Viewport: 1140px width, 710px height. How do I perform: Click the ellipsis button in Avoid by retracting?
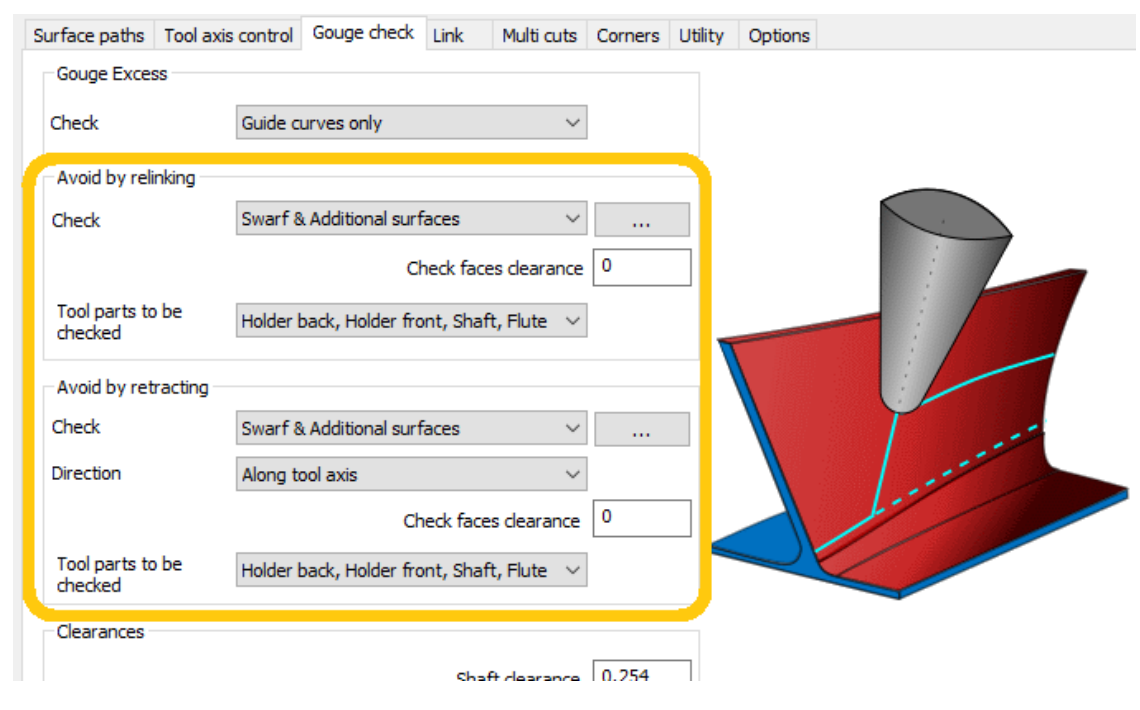642,429
